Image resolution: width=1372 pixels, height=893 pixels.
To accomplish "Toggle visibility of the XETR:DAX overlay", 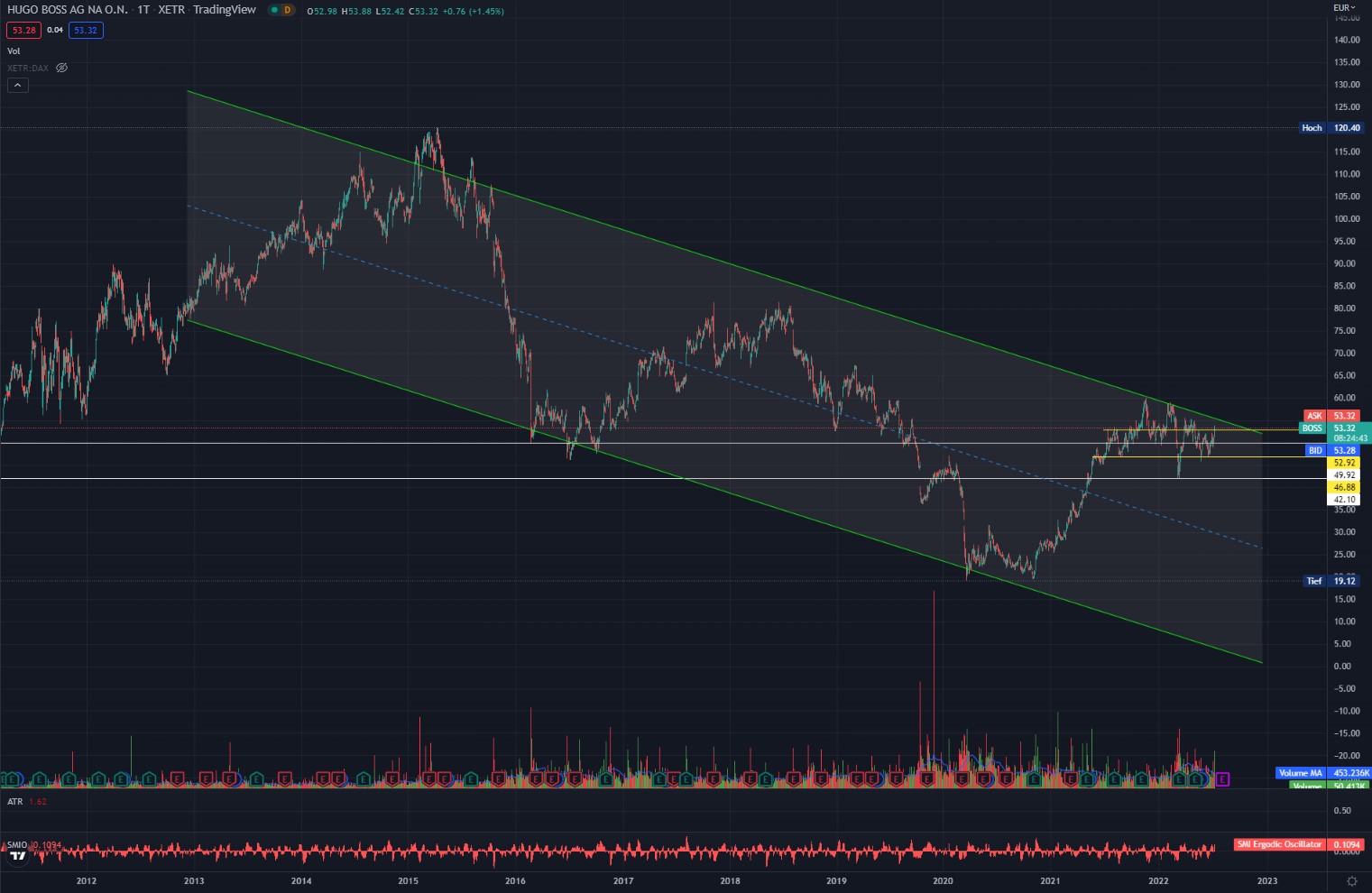I will click(61, 68).
